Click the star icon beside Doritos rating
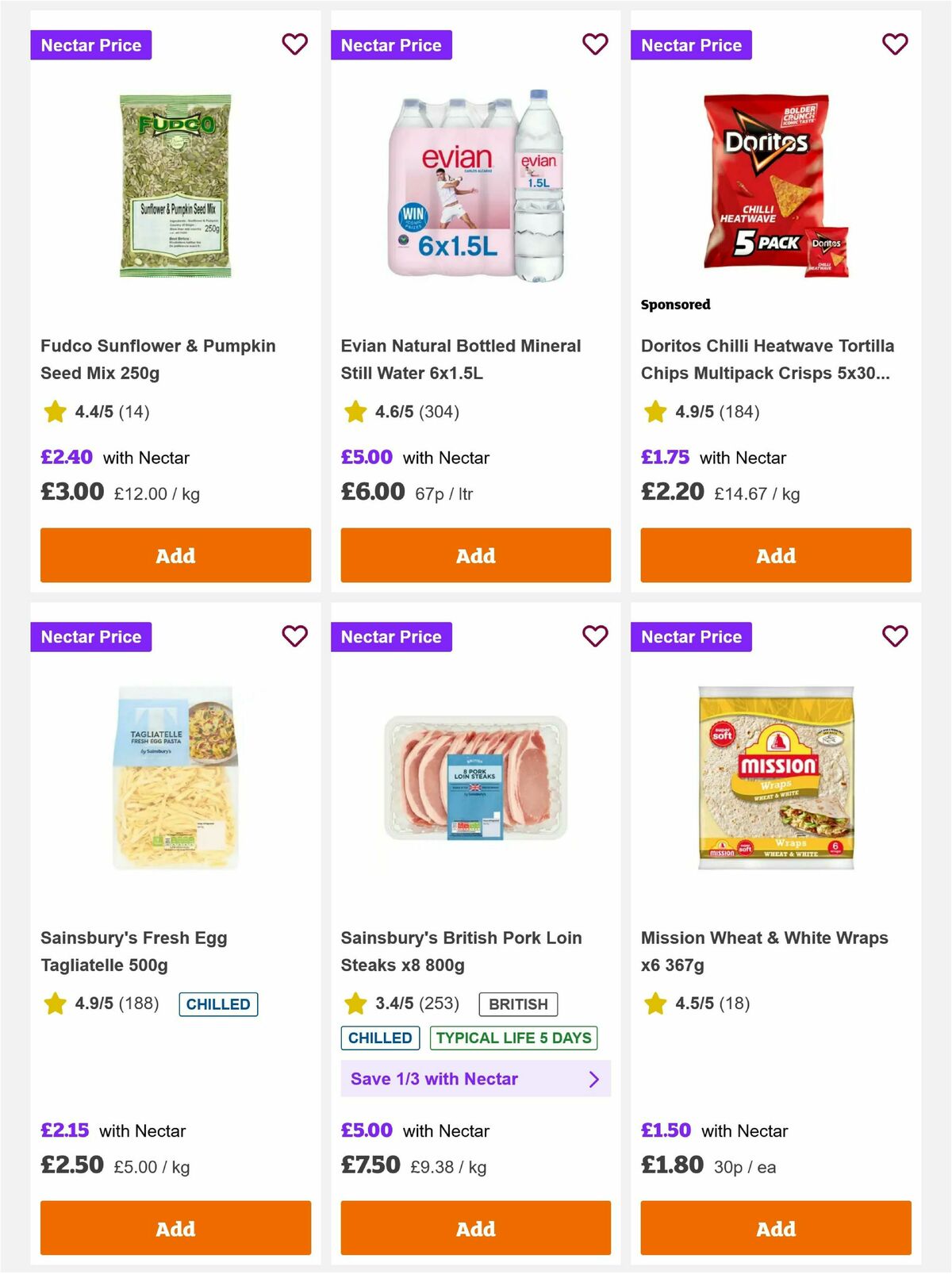Screen dimensions: 952x1274 point(654,412)
